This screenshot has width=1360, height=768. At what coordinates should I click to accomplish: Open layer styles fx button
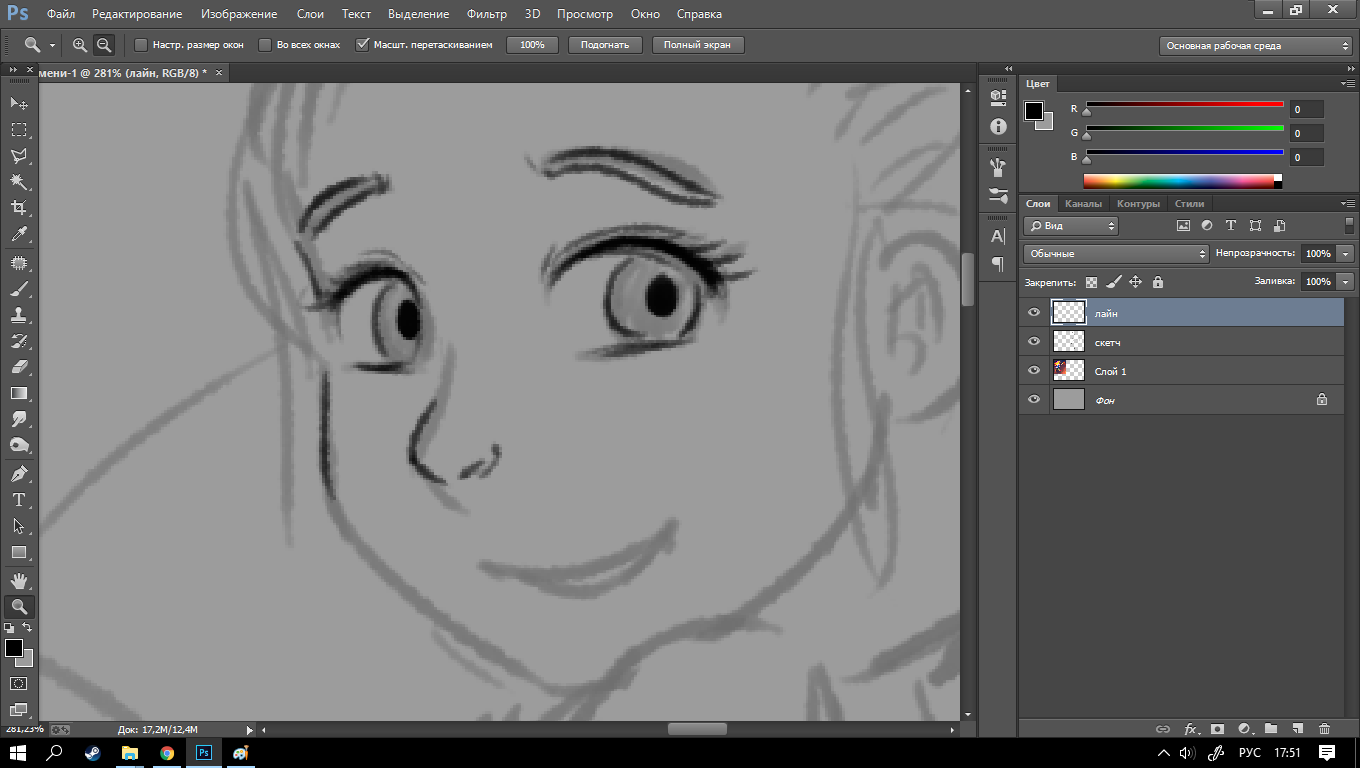1191,729
